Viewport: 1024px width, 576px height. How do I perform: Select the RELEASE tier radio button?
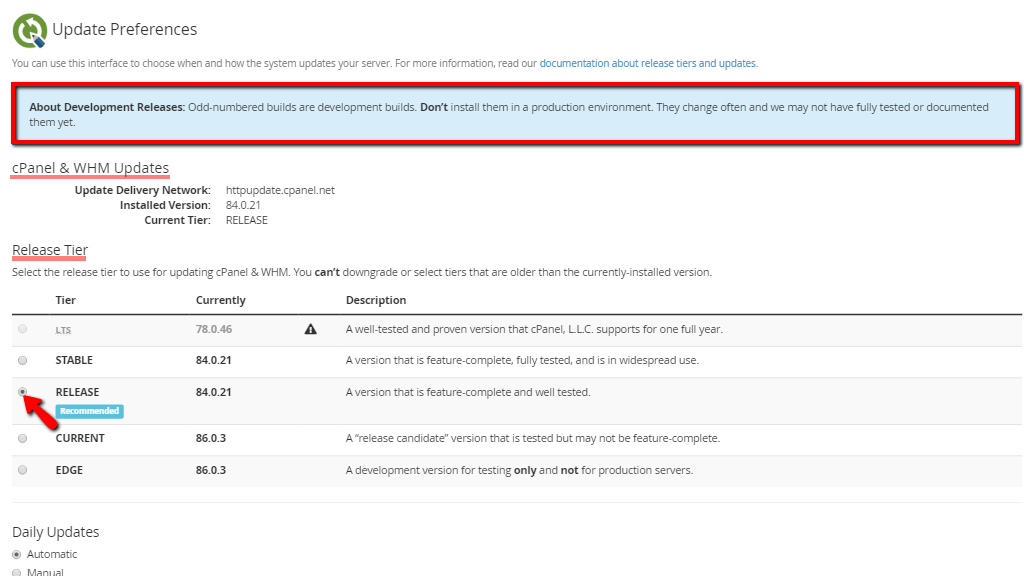coord(23,392)
